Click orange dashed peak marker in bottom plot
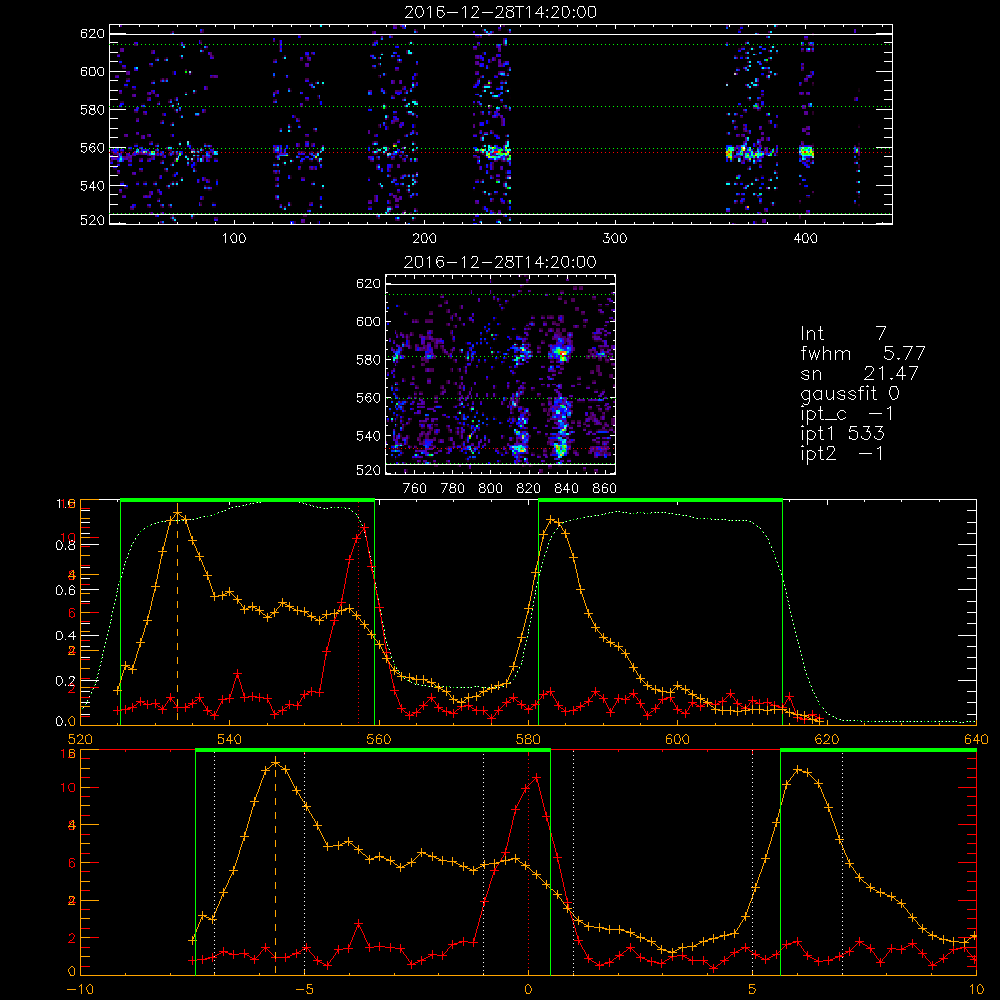Screen dimensions: 1000x1000 pos(276,867)
